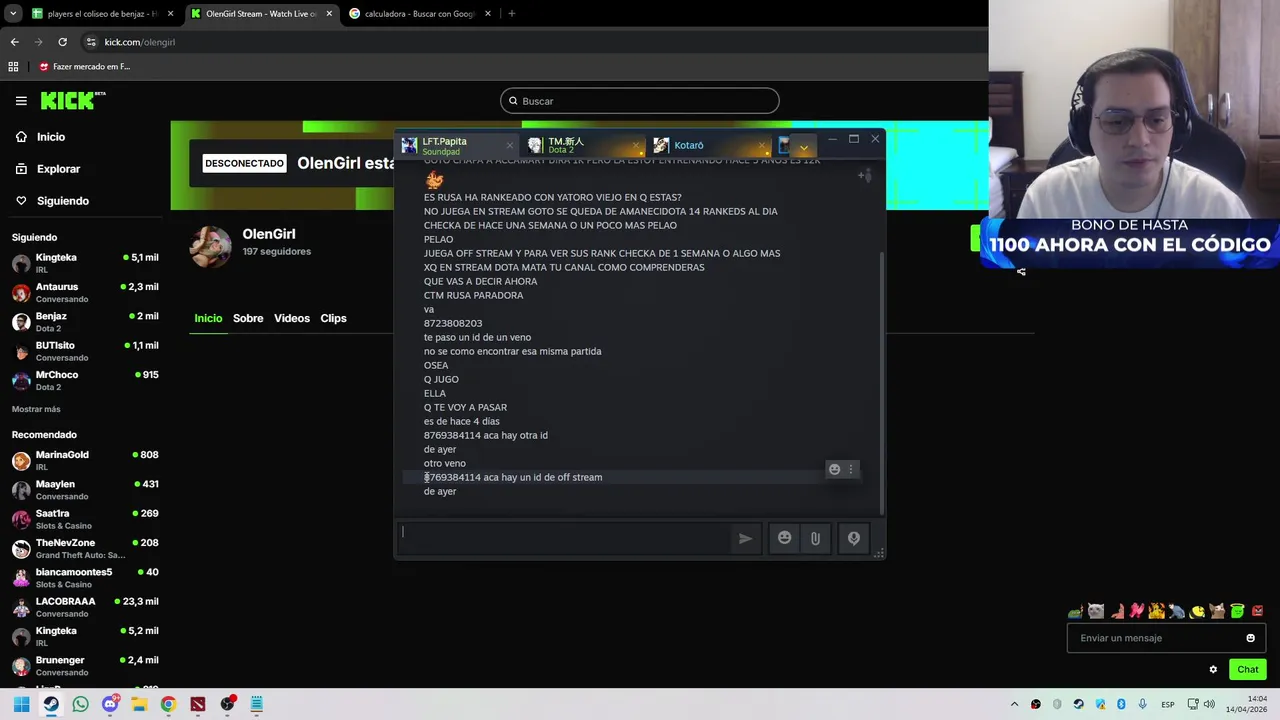1280x720 pixels.
Task: Open Fazer mercado bookmark
Action: coord(84,67)
